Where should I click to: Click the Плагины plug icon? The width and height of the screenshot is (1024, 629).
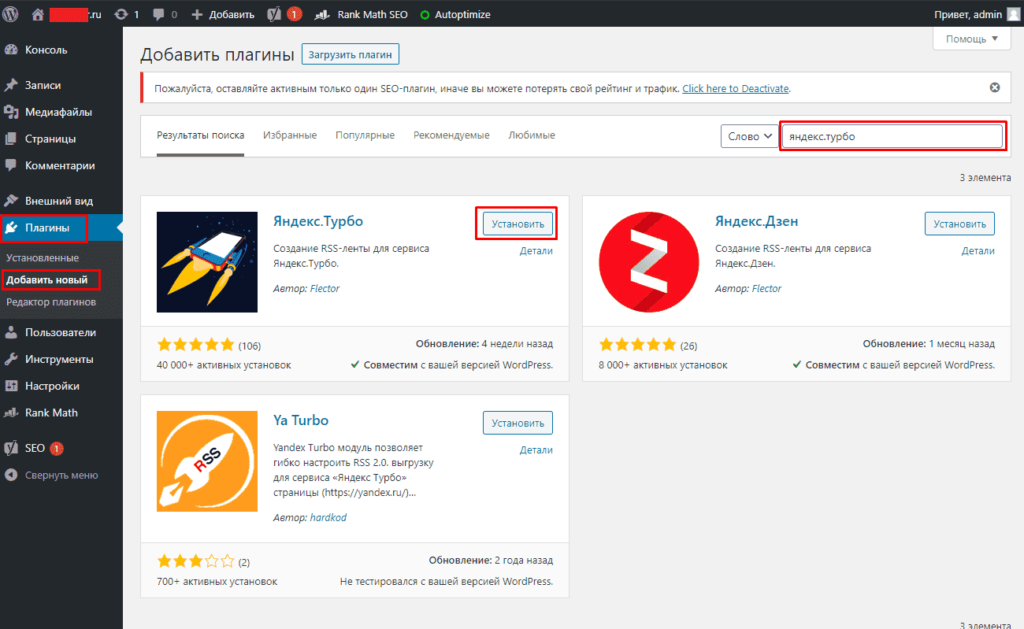point(11,227)
